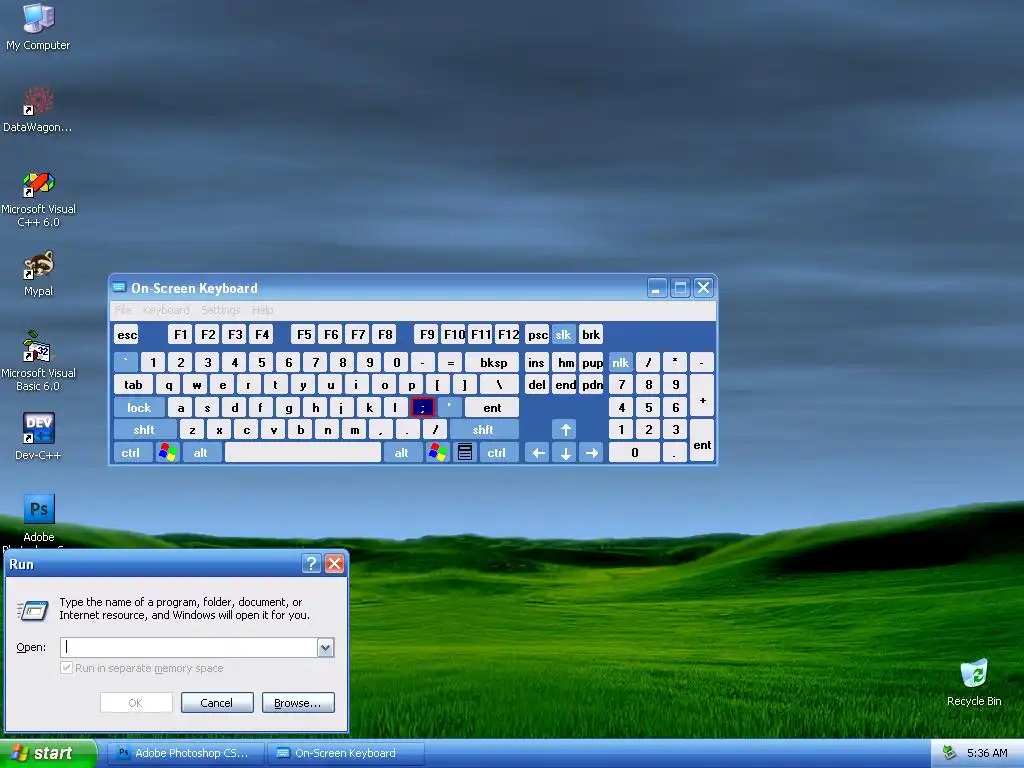Click the up arrow key

(x=566, y=430)
